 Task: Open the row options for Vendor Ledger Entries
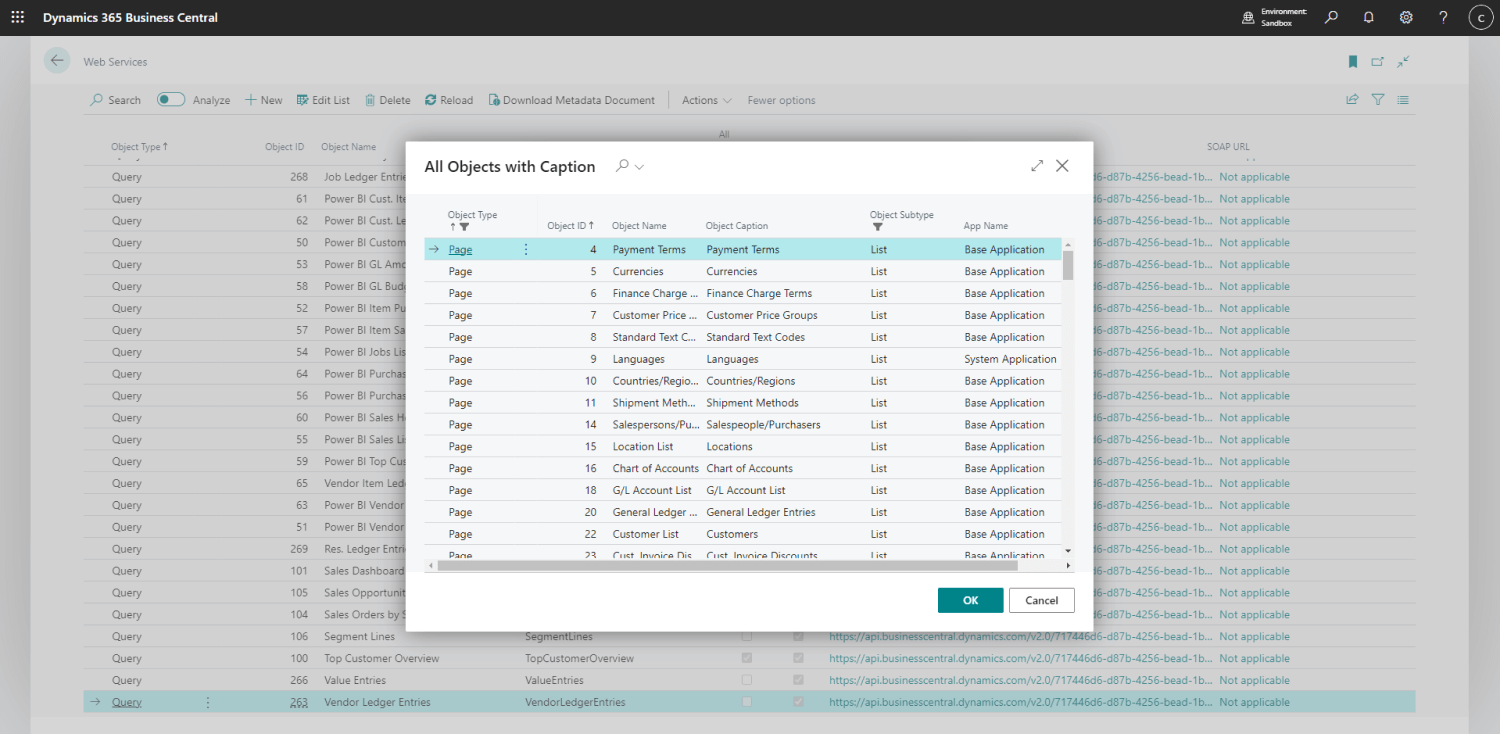click(208, 702)
